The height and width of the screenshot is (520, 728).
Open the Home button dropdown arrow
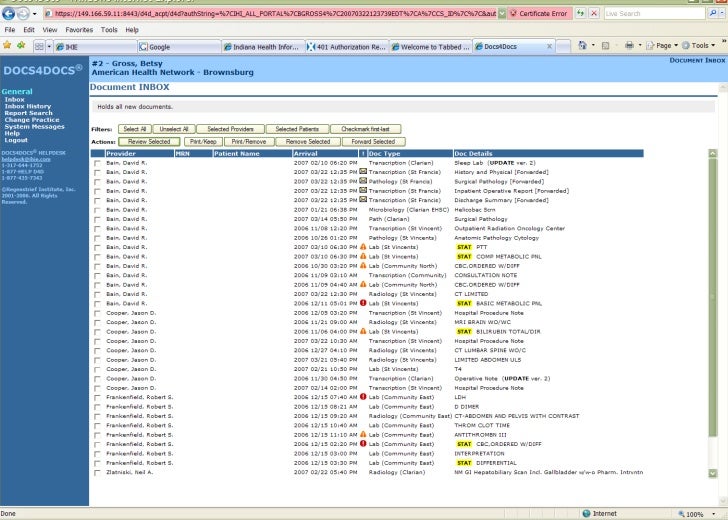tap(593, 46)
